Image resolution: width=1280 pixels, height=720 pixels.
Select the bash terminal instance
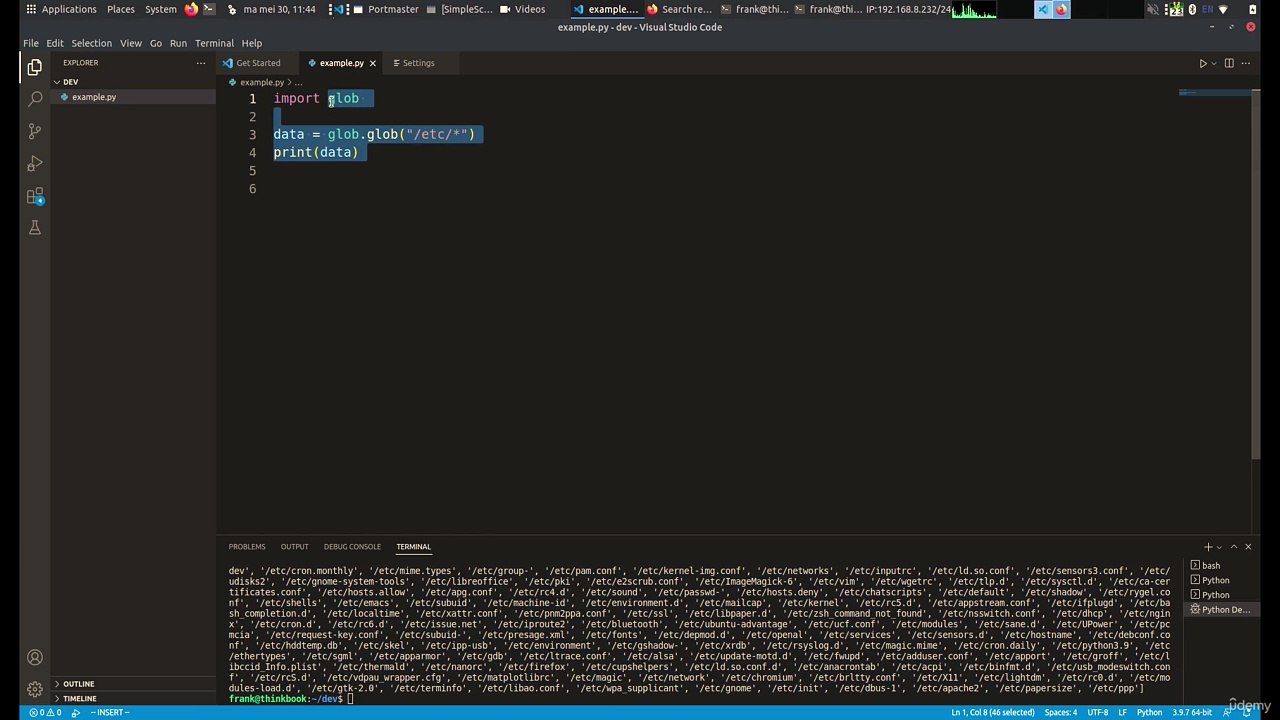coord(1220,566)
